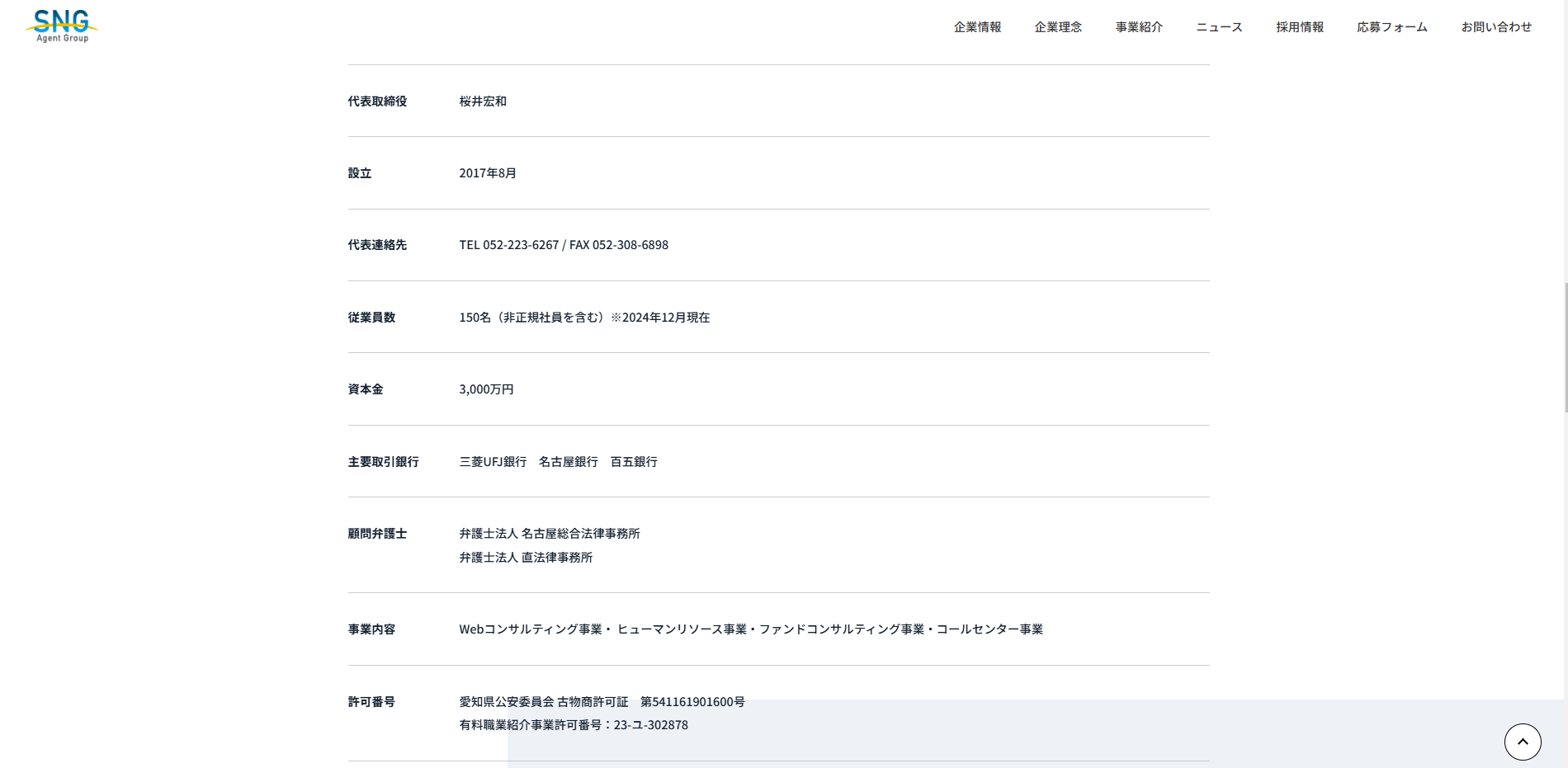
Task: Click the 設立 row label
Action: pyautogui.click(x=360, y=173)
